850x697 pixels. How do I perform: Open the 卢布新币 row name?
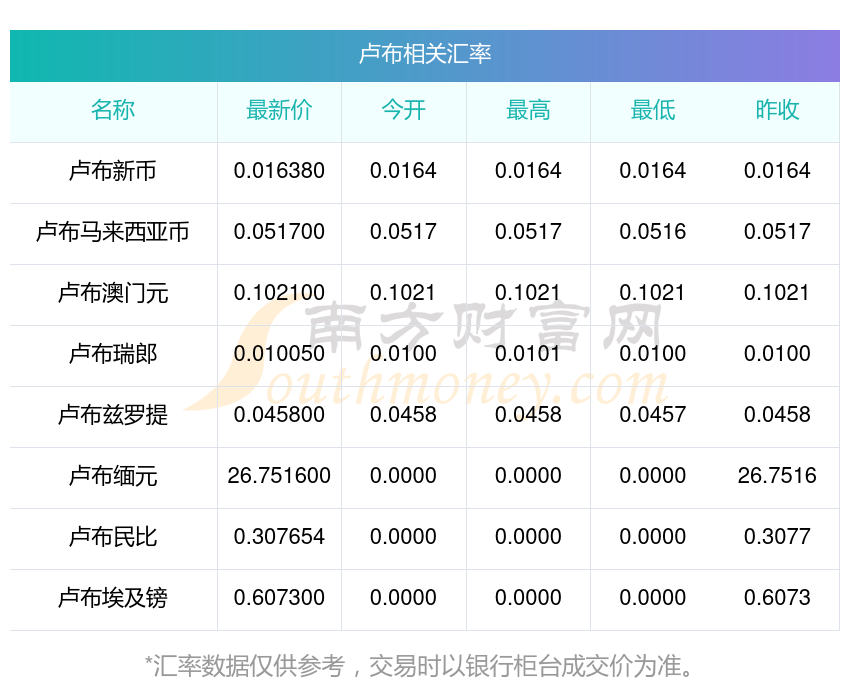coord(113,171)
